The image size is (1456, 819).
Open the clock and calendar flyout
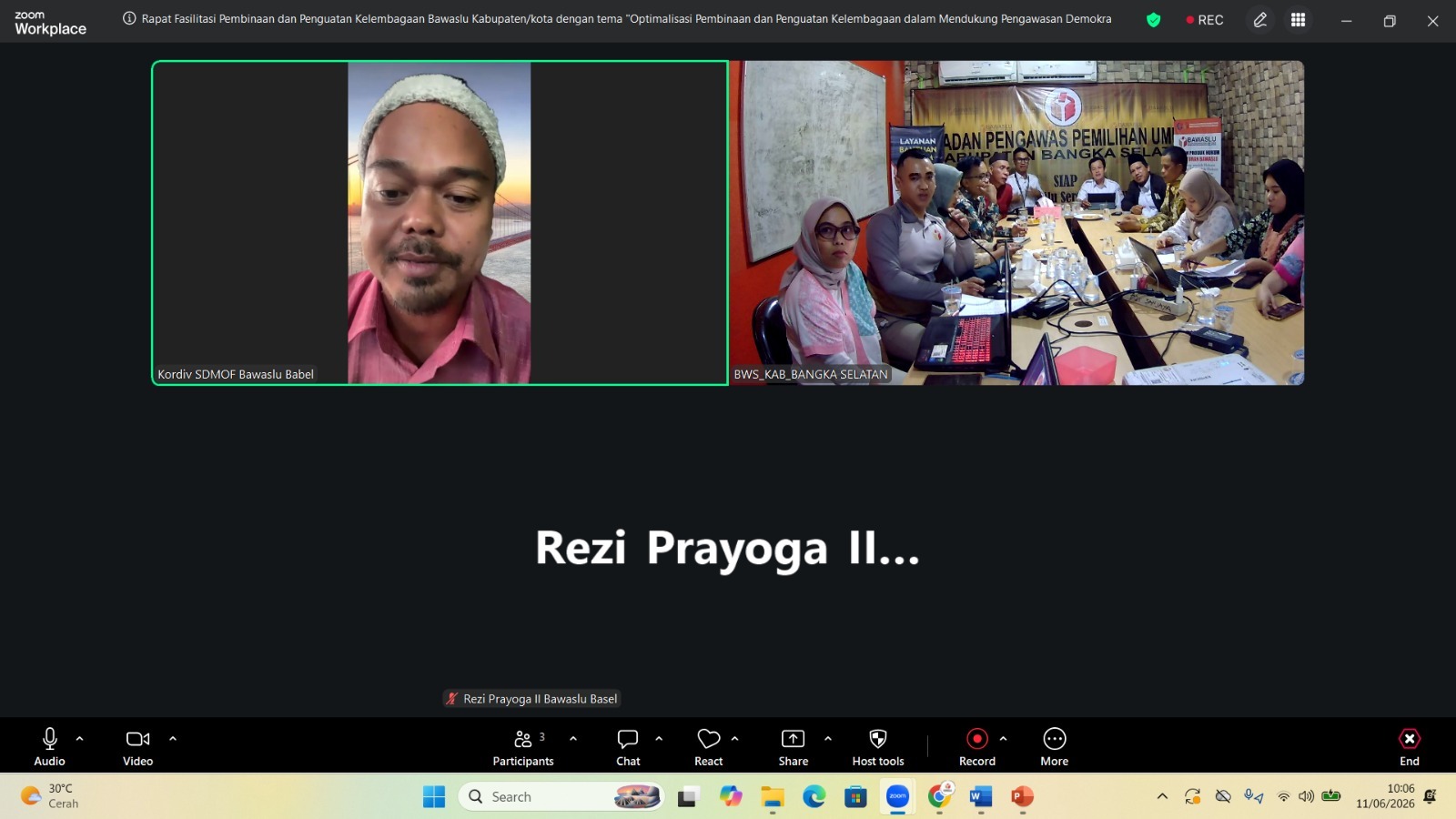pyautogui.click(x=1386, y=796)
